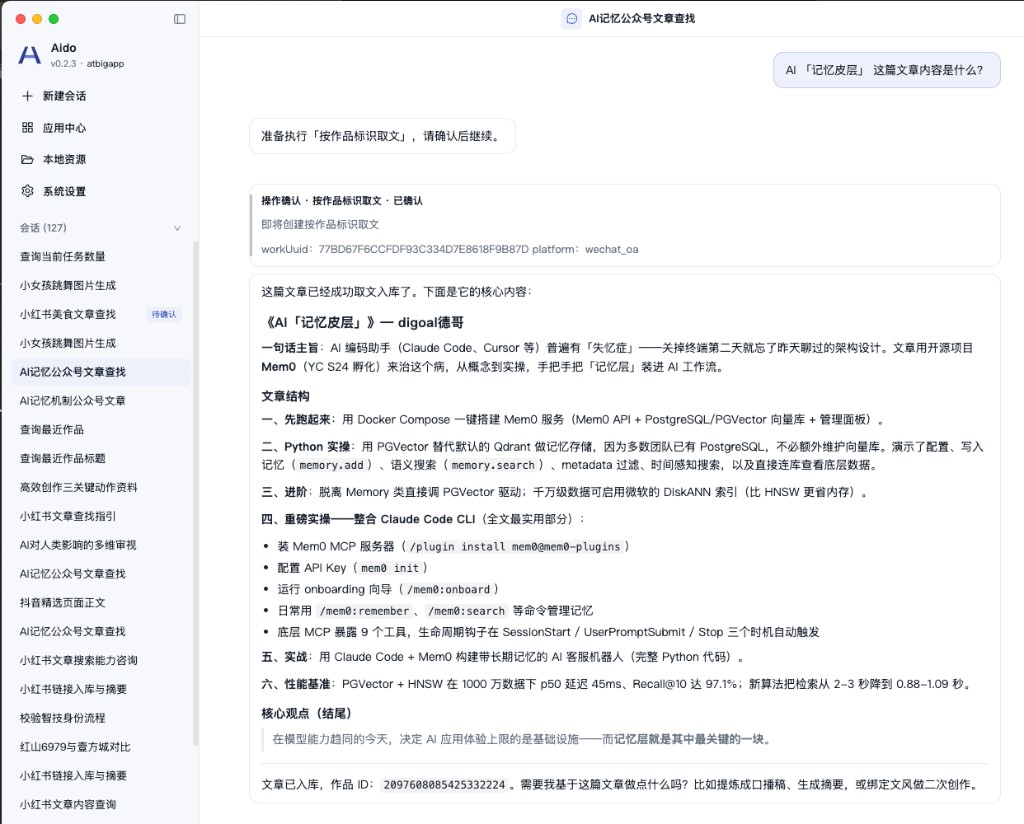This screenshot has height=824, width=1024.
Task: Click the title AI记忆公众号文章查找 at top
Action: (641, 19)
